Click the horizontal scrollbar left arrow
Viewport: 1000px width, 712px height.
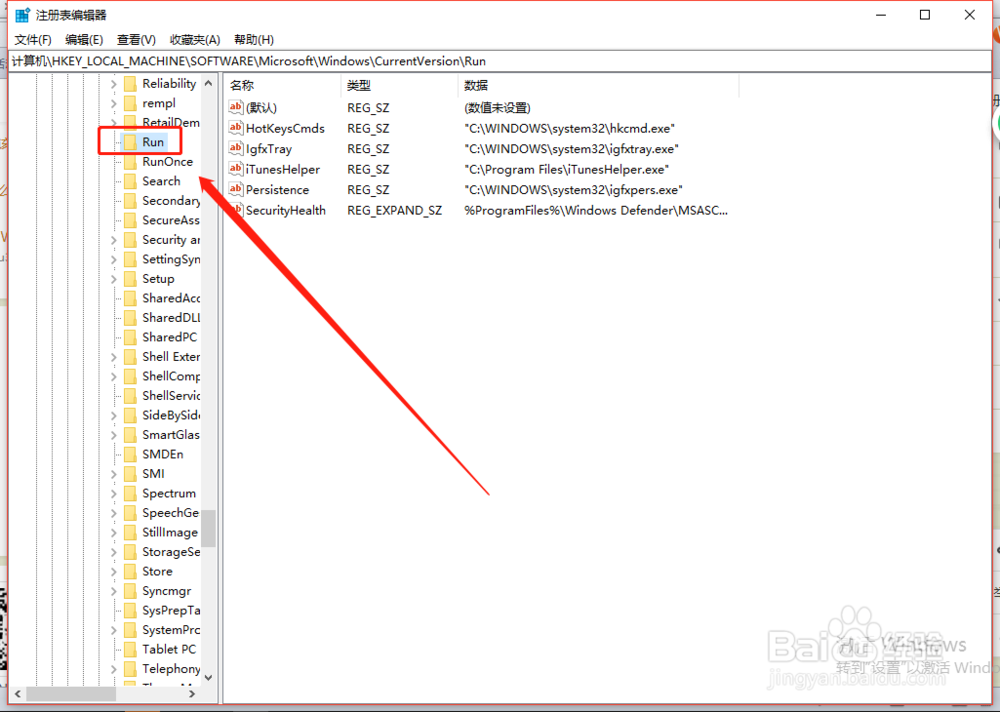(x=17, y=693)
